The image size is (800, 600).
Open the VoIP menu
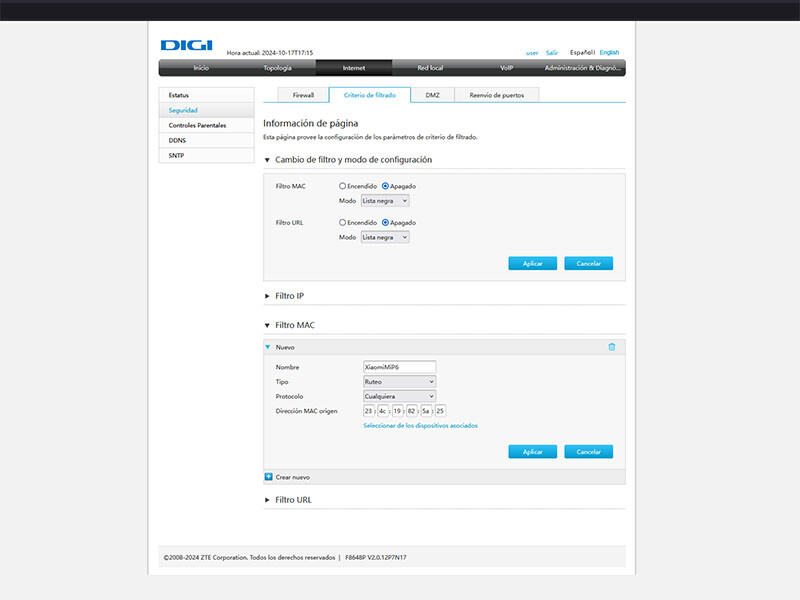click(x=506, y=68)
